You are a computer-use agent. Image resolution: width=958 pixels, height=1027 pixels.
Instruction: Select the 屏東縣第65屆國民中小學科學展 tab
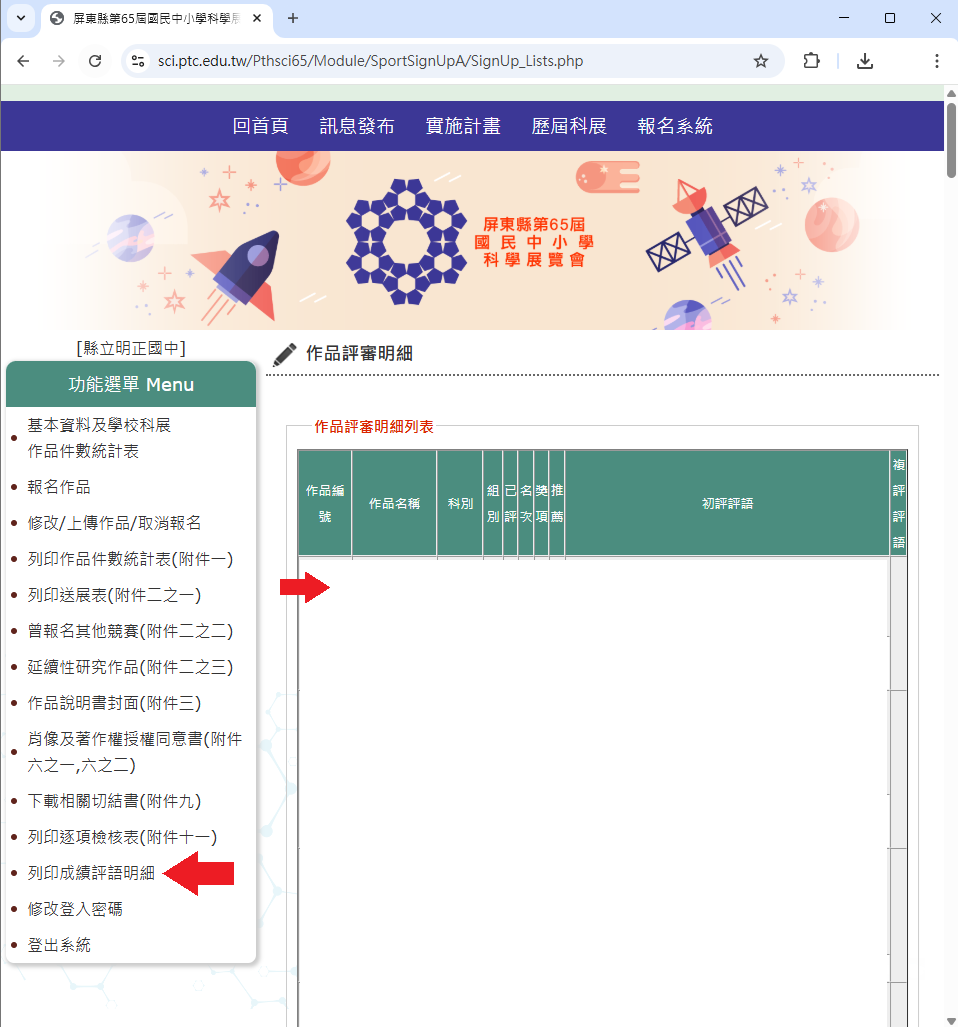pos(155,18)
